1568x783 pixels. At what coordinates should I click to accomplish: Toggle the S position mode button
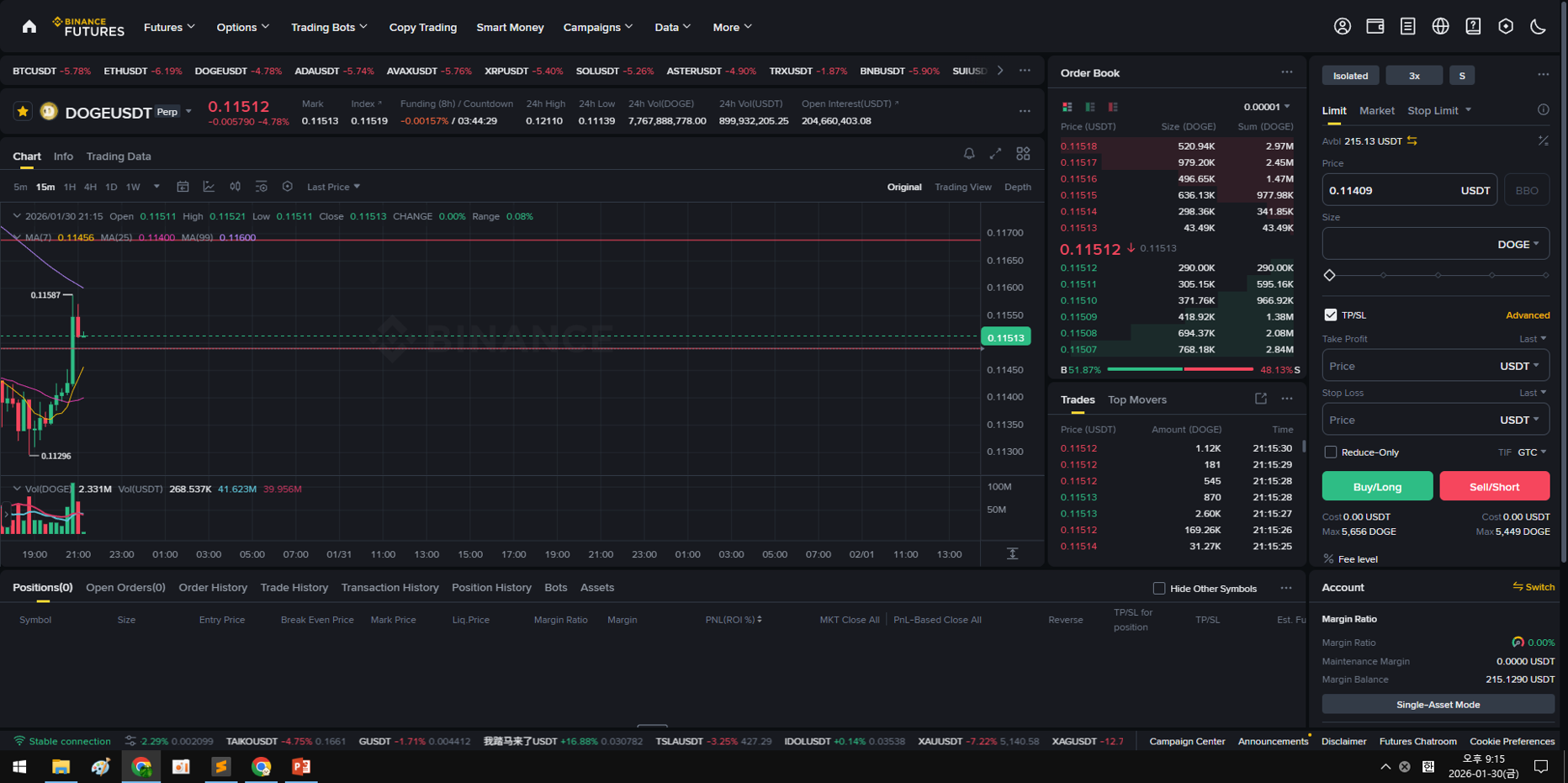tap(1462, 76)
